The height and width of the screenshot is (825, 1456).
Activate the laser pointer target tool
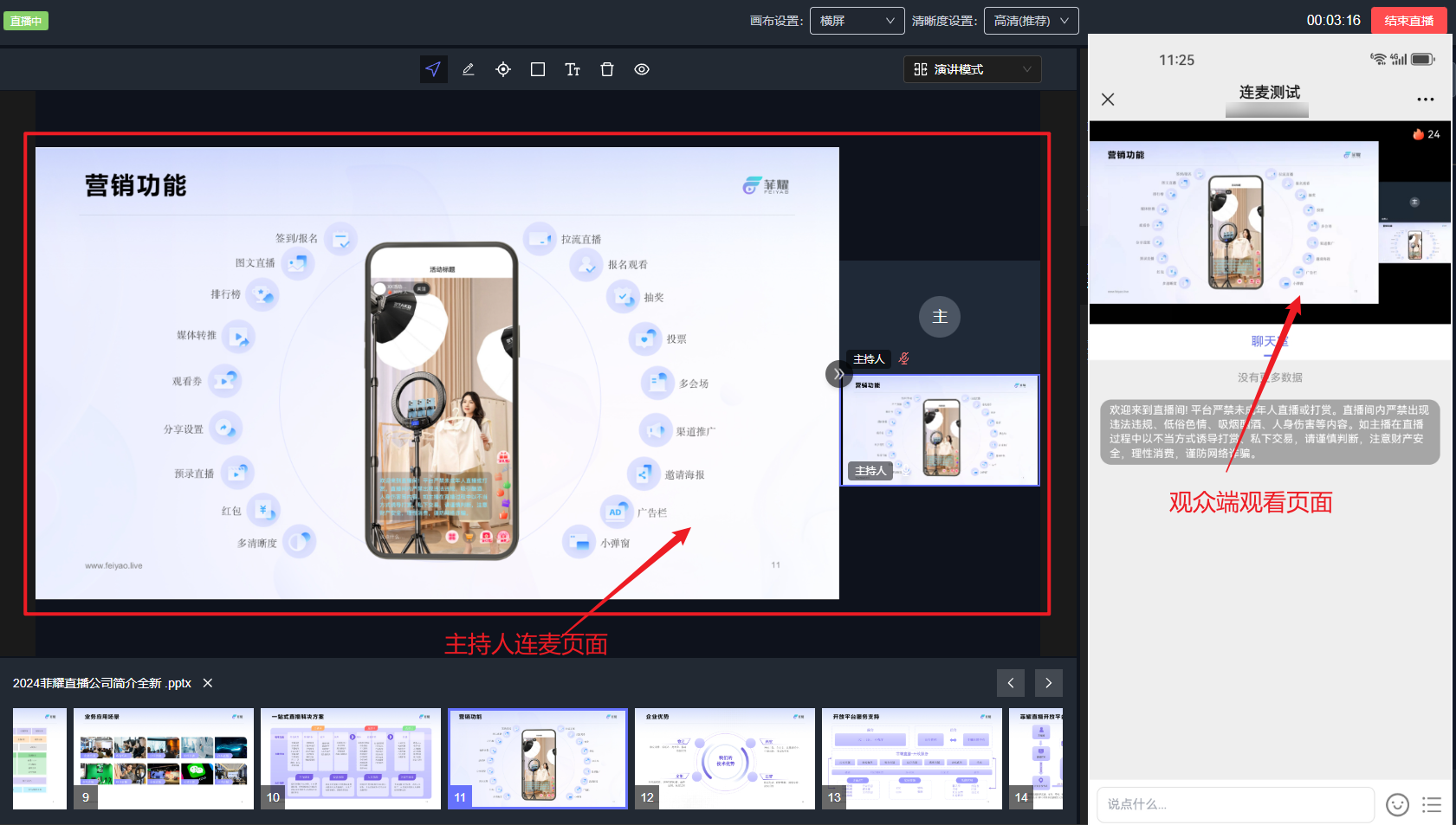click(503, 69)
